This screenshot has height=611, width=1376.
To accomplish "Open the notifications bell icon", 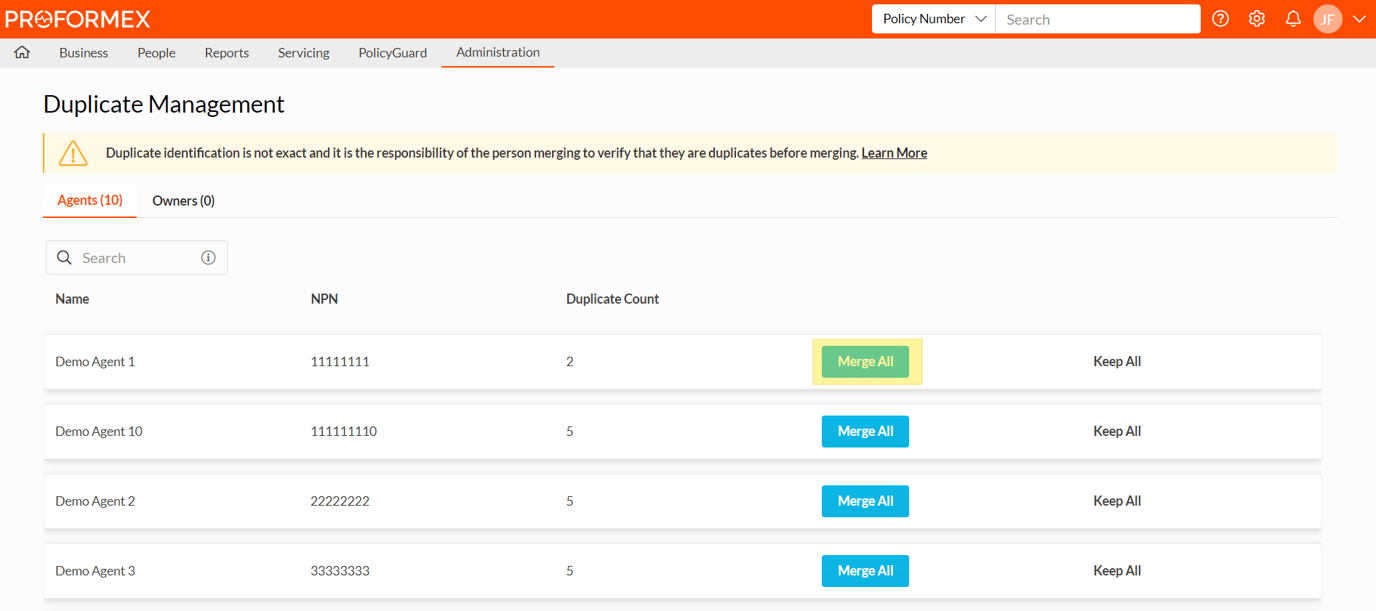I will pos(1293,19).
